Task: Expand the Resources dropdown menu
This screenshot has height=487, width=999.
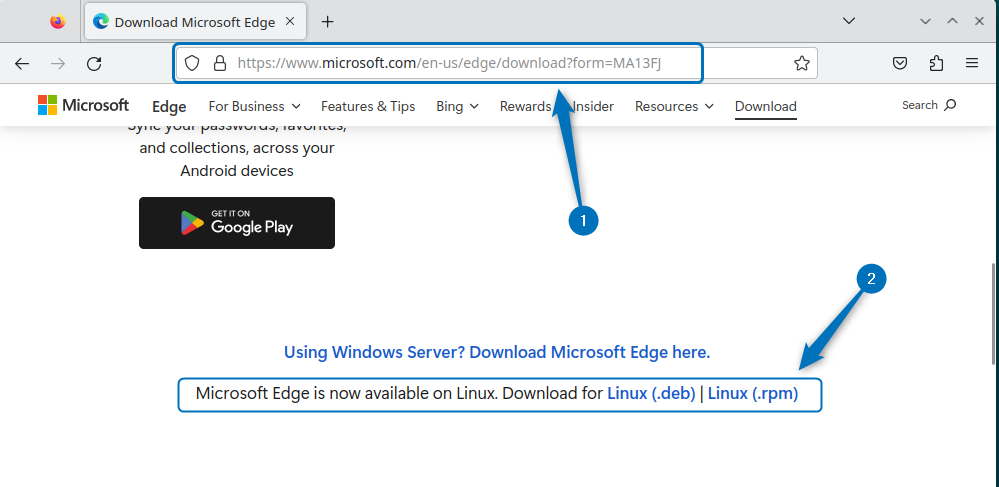Action: 674,106
